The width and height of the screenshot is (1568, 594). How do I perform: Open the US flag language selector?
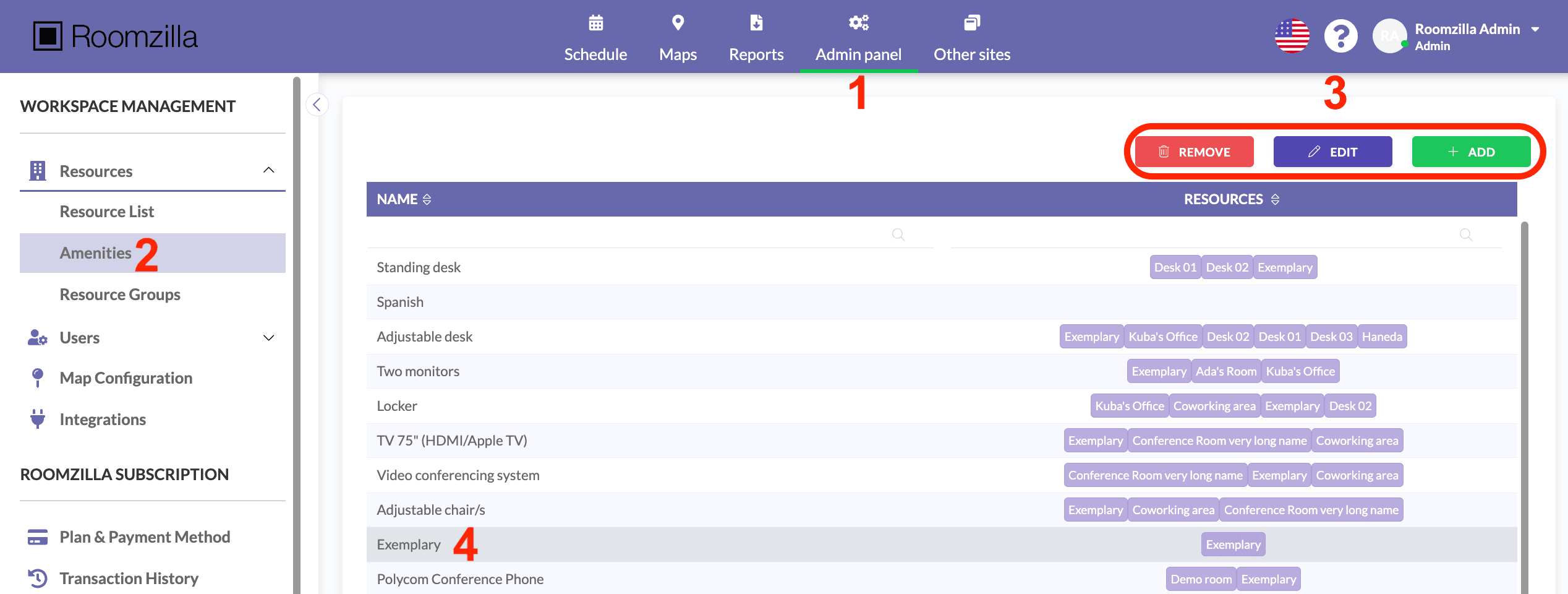point(1292,37)
